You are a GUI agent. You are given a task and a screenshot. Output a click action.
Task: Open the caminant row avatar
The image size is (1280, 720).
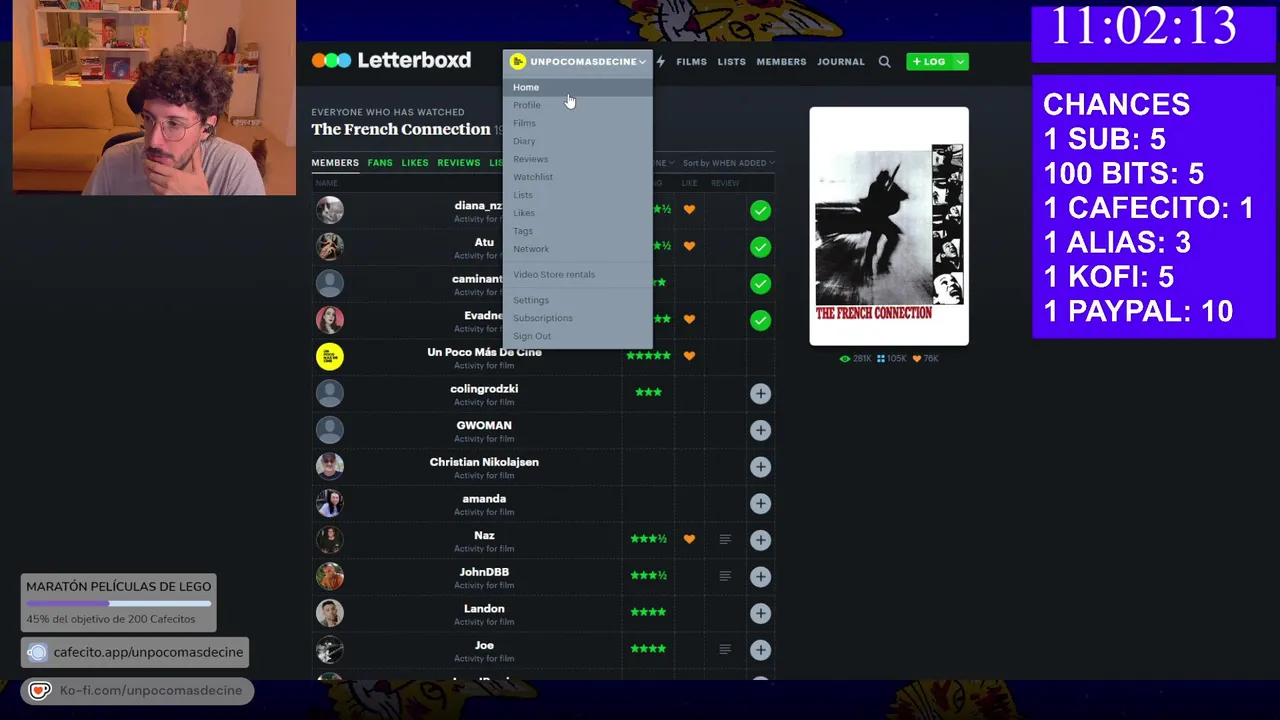click(330, 283)
